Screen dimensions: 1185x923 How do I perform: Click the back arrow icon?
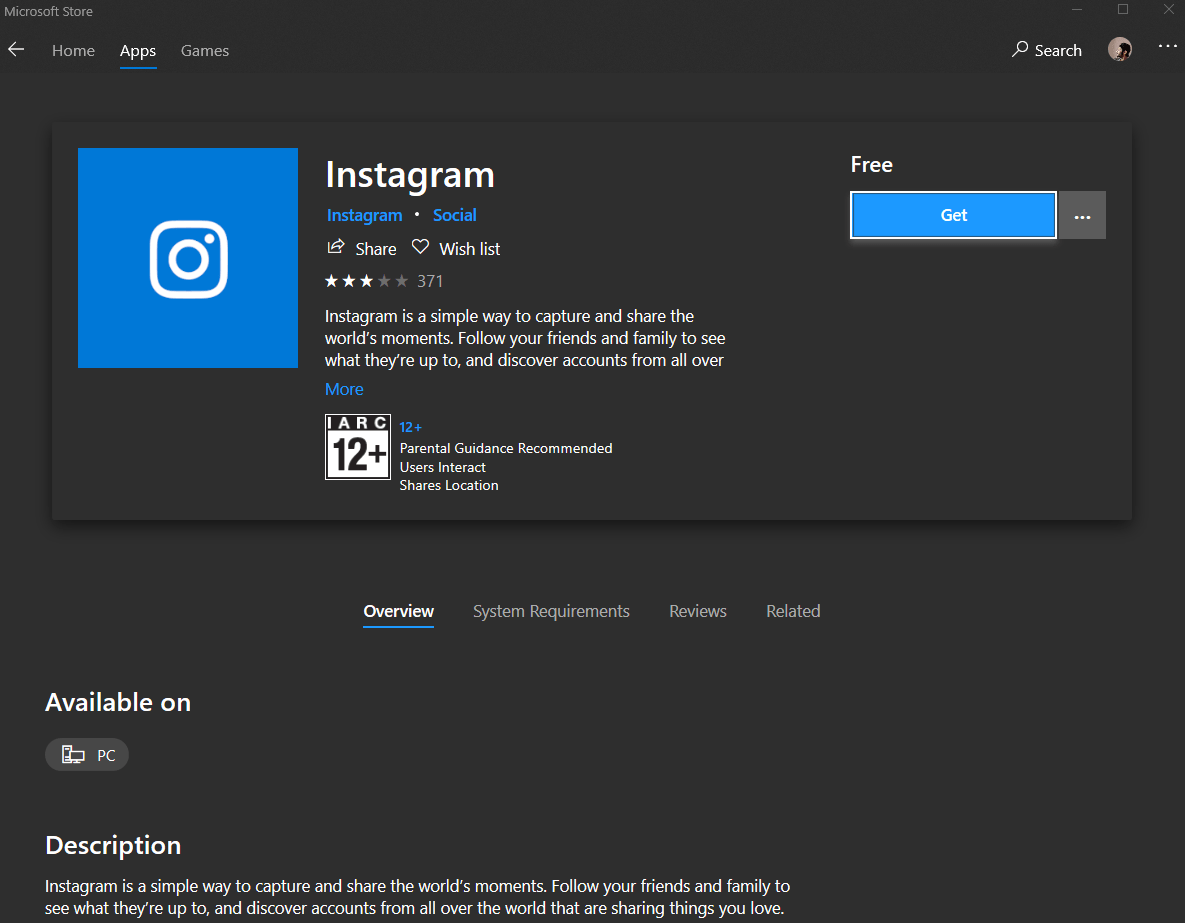click(16, 50)
